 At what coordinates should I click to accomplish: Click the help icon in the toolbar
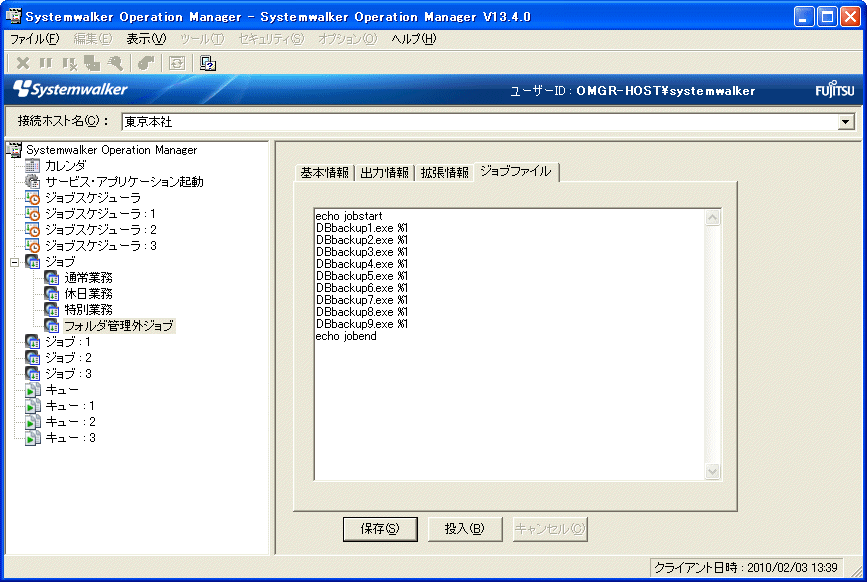208,63
